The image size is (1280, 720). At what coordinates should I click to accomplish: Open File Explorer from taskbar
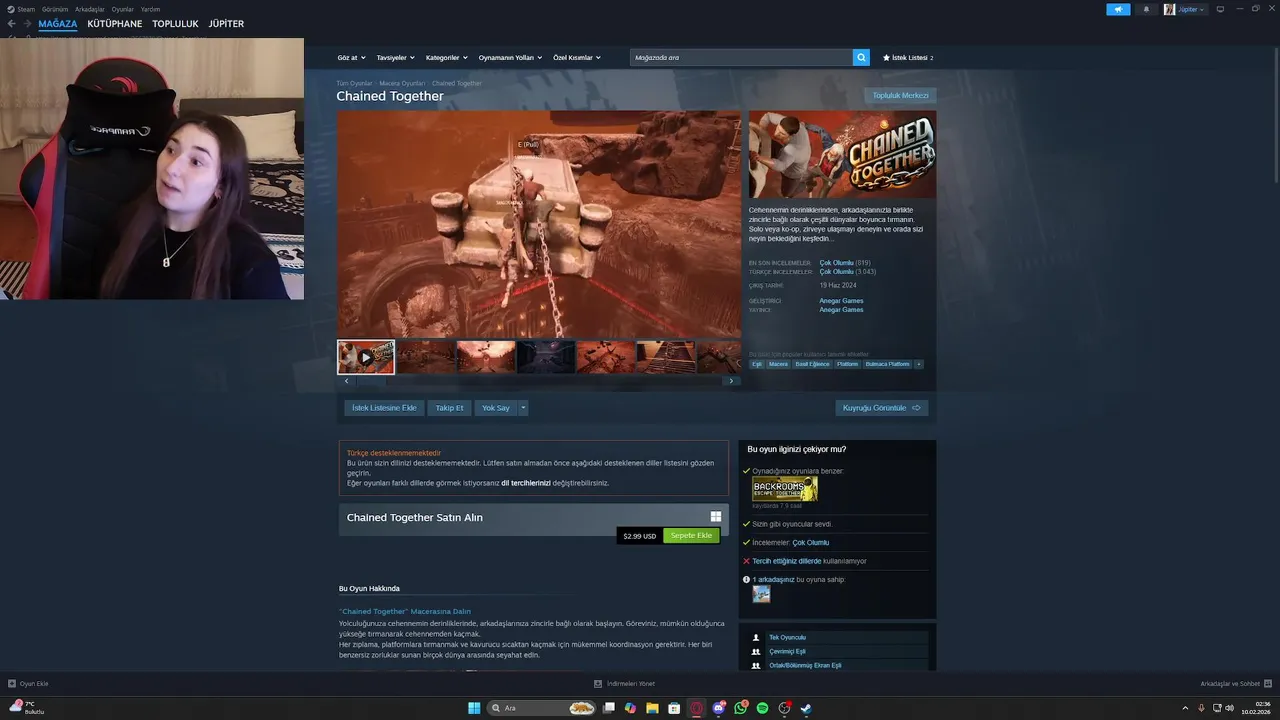coord(652,708)
